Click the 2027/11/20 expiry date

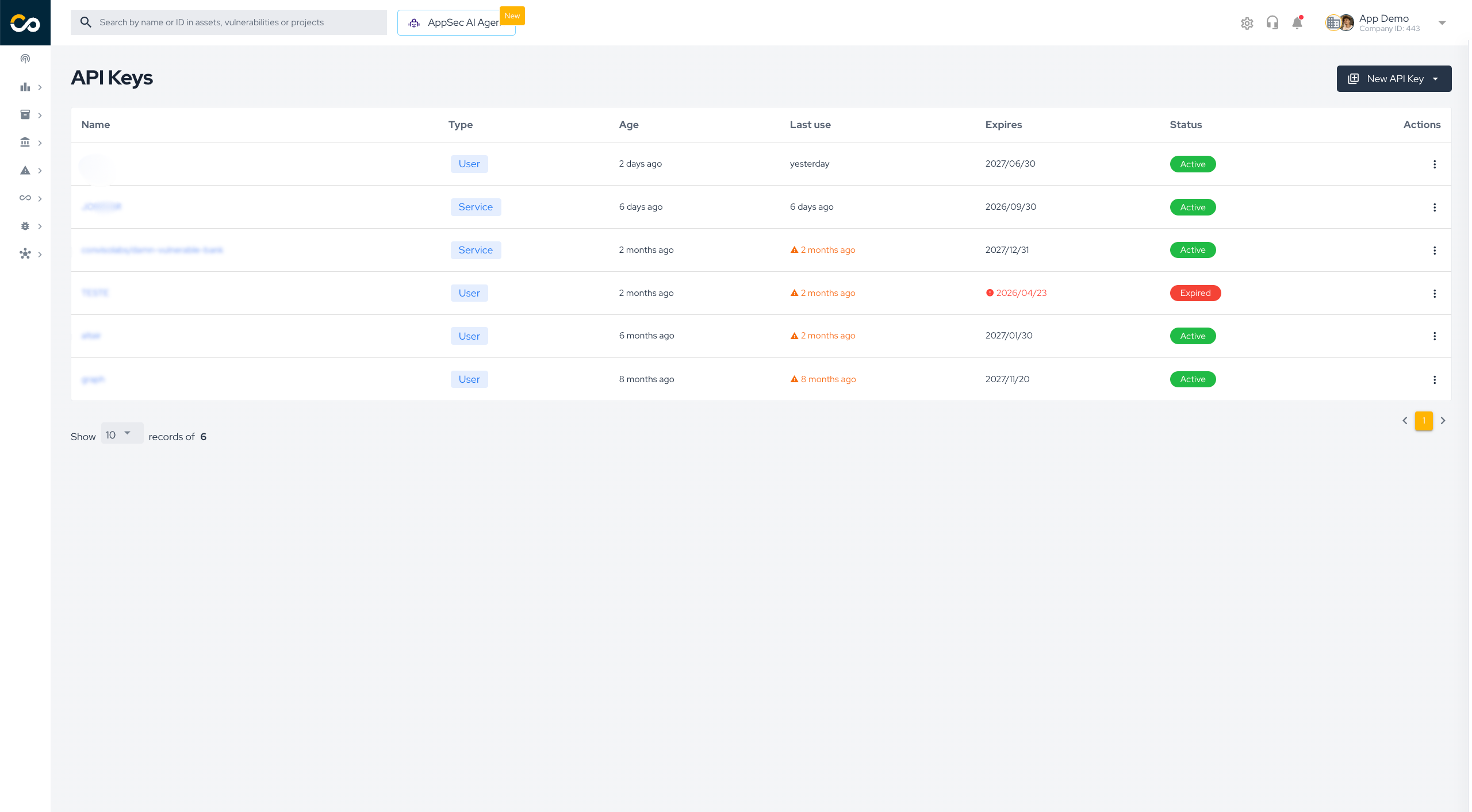point(1007,379)
